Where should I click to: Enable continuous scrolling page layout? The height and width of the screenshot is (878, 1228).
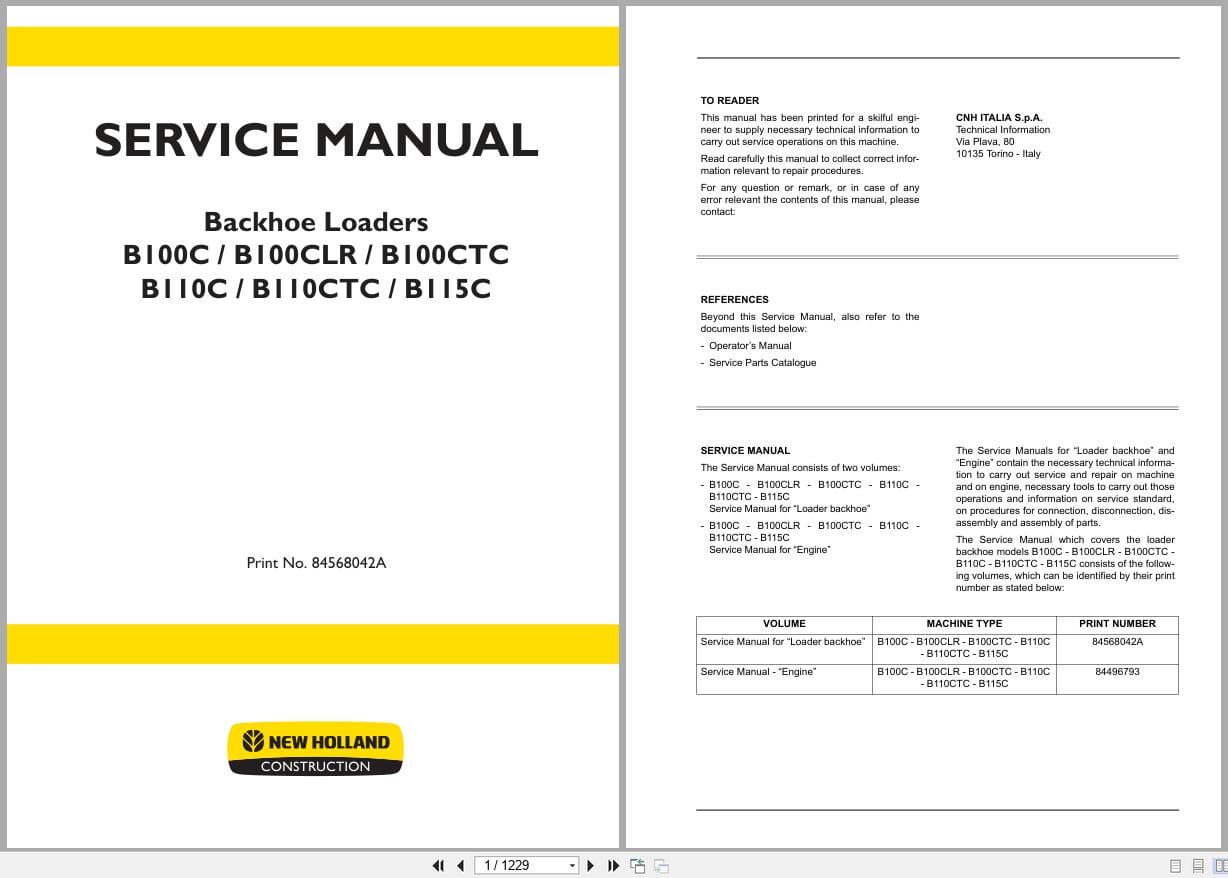[x=1197, y=866]
